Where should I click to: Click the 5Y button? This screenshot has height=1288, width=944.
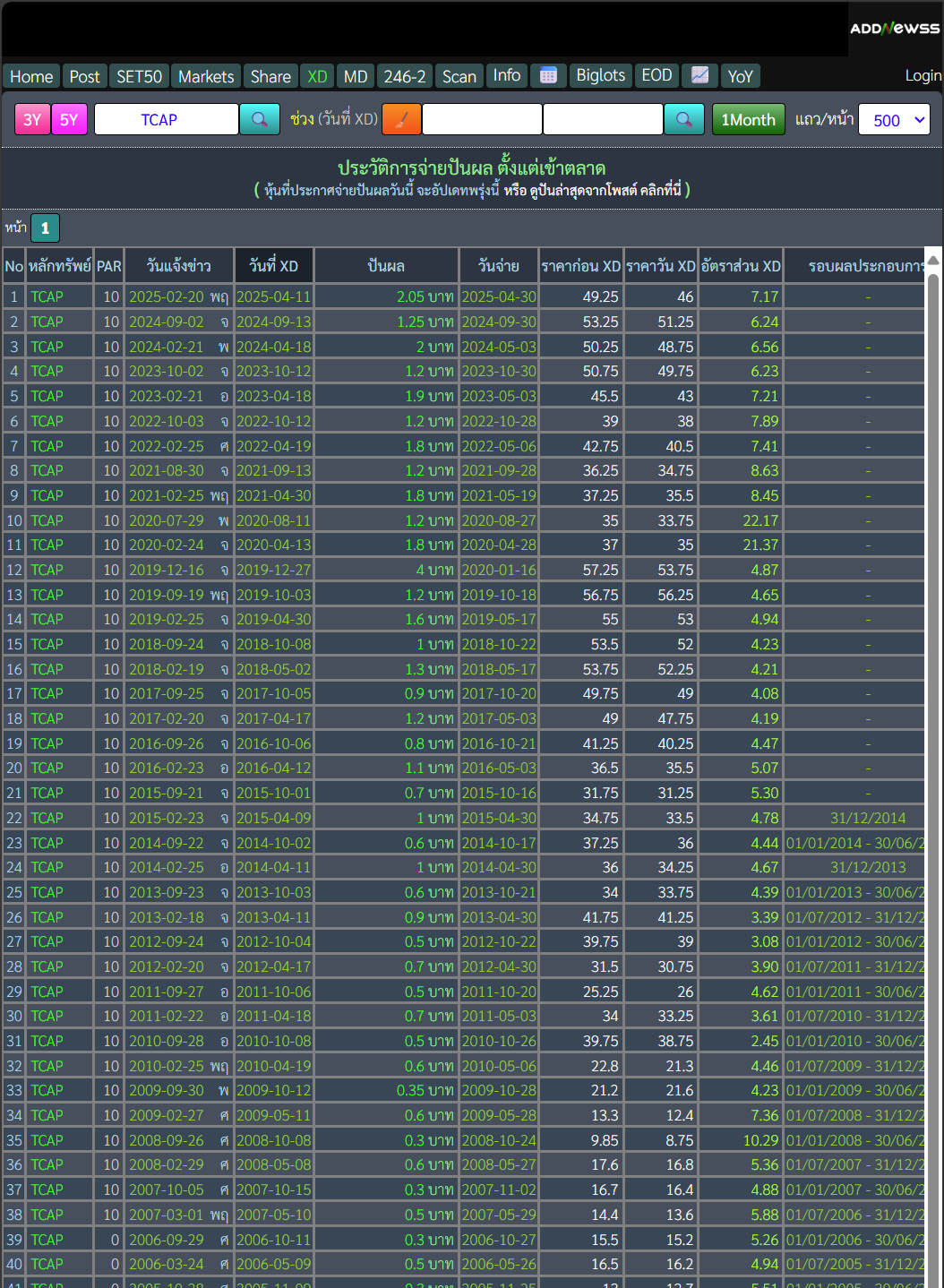pyautogui.click(x=69, y=119)
